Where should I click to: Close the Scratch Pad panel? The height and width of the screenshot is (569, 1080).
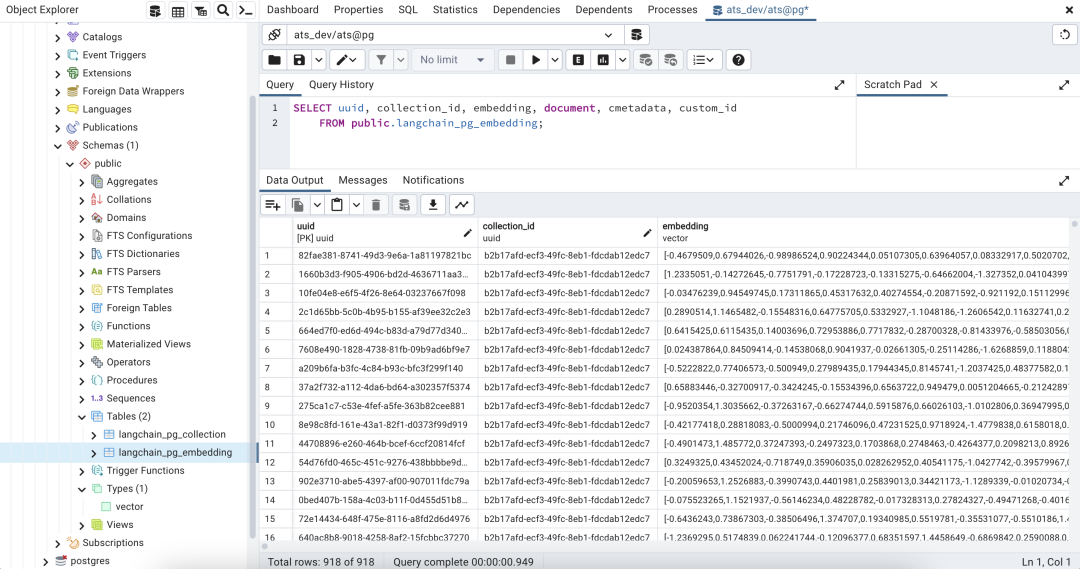pyautogui.click(x=934, y=85)
